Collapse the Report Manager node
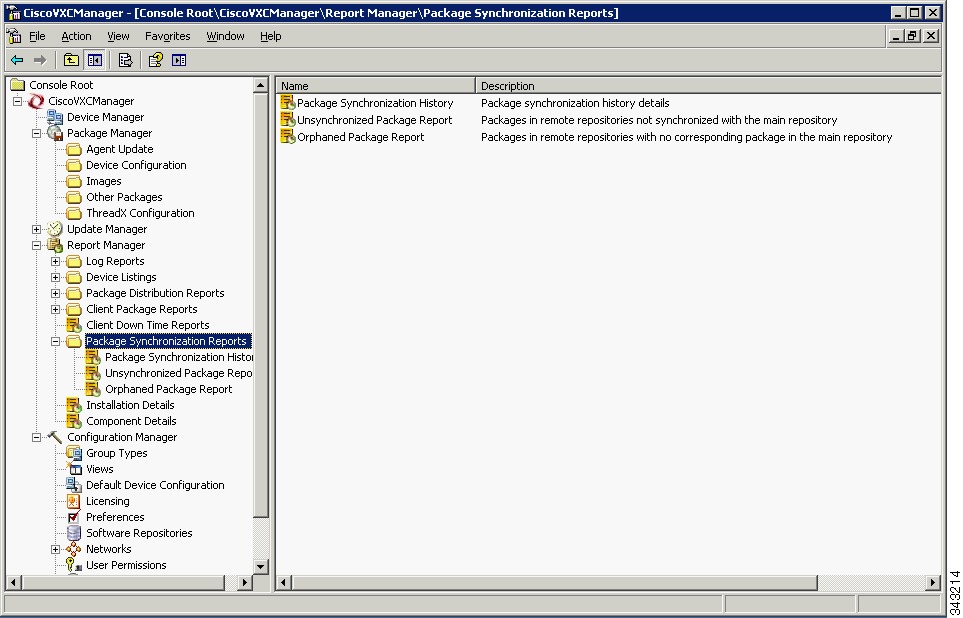The height and width of the screenshot is (618, 963). (37, 245)
